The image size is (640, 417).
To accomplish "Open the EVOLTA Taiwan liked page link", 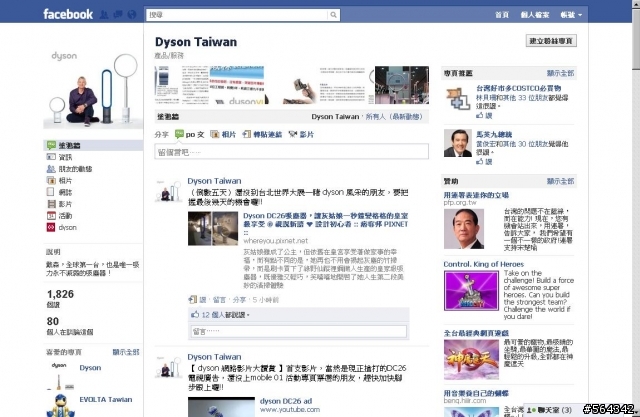I will (x=106, y=399).
